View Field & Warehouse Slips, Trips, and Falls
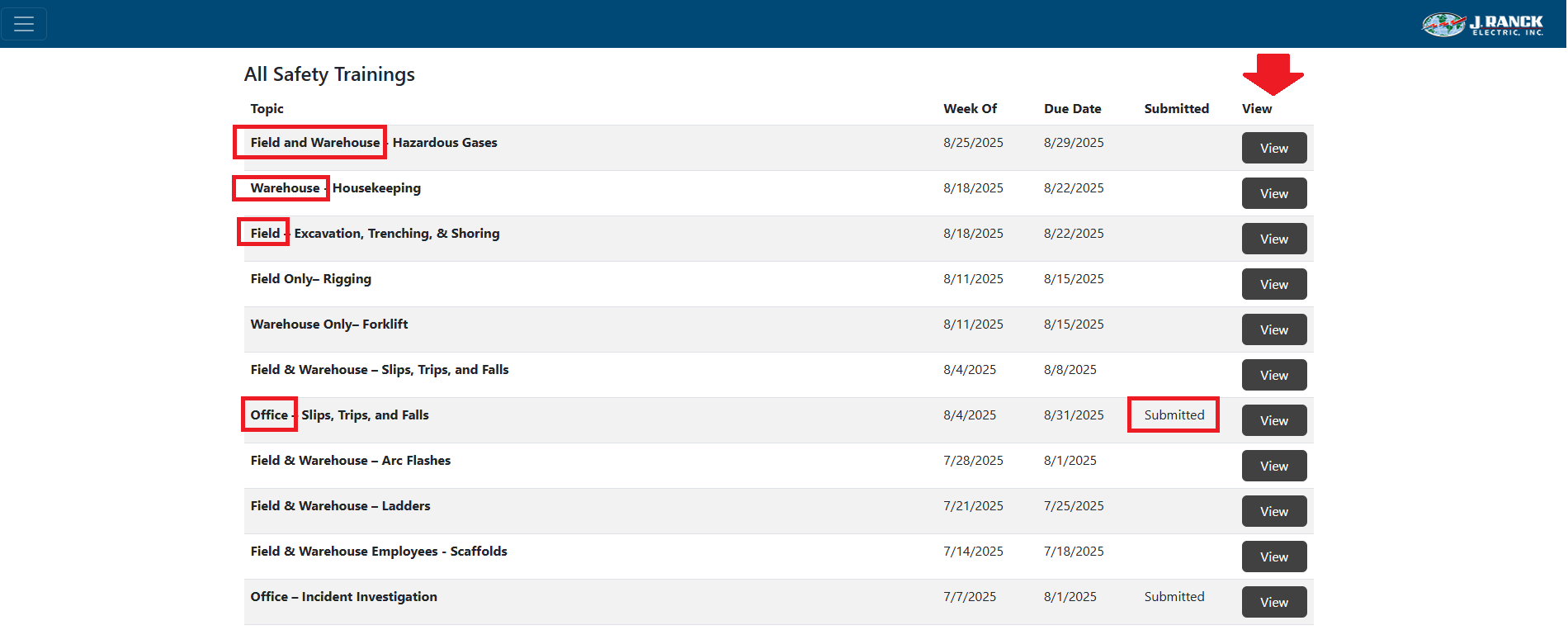1568x630 pixels. [x=1273, y=376]
